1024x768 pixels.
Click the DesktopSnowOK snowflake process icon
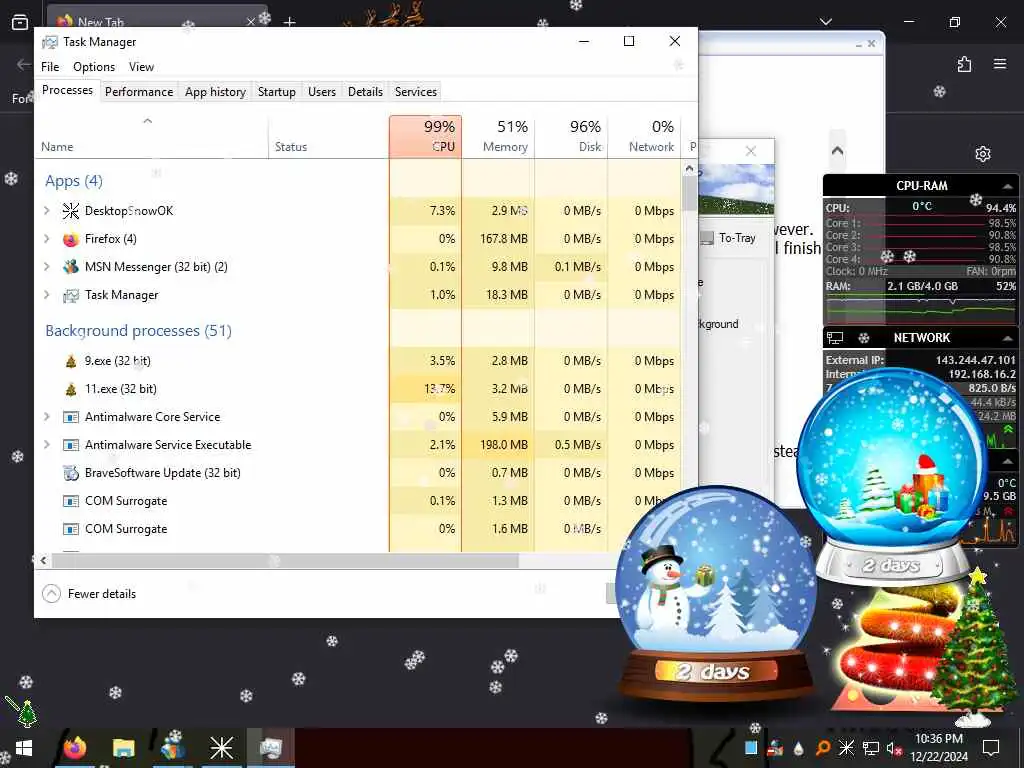[x=71, y=210]
